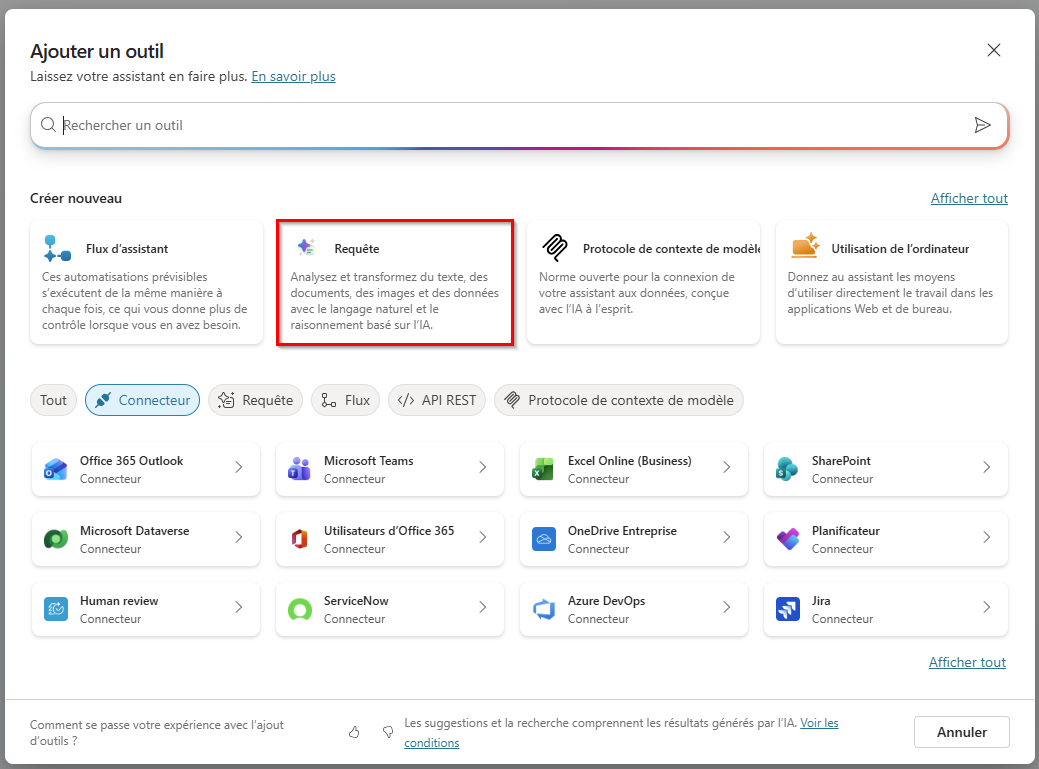Toggle the Tout filter chip
This screenshot has width=1039, height=769.
coord(53,400)
